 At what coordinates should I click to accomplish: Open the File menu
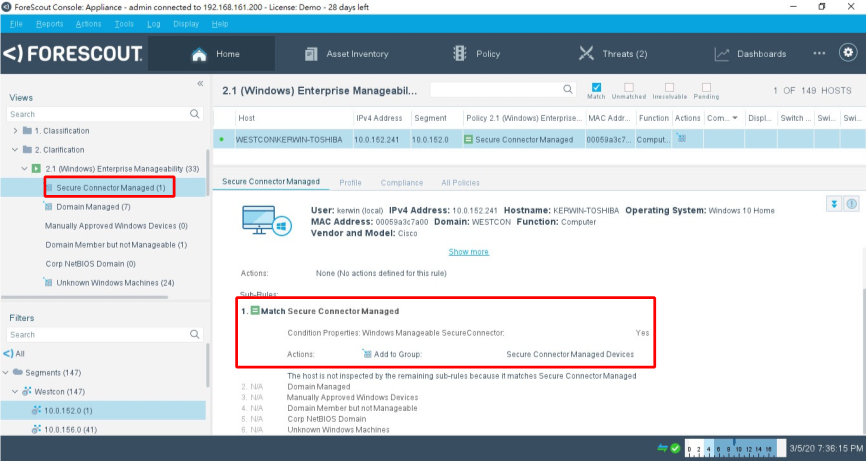point(16,24)
